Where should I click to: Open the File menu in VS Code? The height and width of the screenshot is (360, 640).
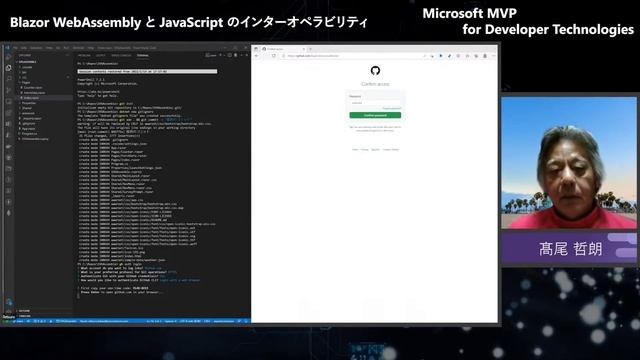(x=15, y=48)
